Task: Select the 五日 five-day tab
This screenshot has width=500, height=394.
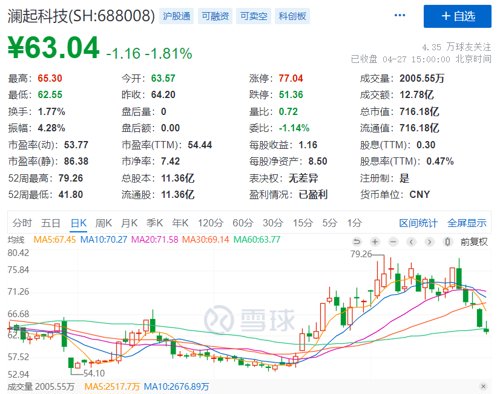Action: coord(51,223)
